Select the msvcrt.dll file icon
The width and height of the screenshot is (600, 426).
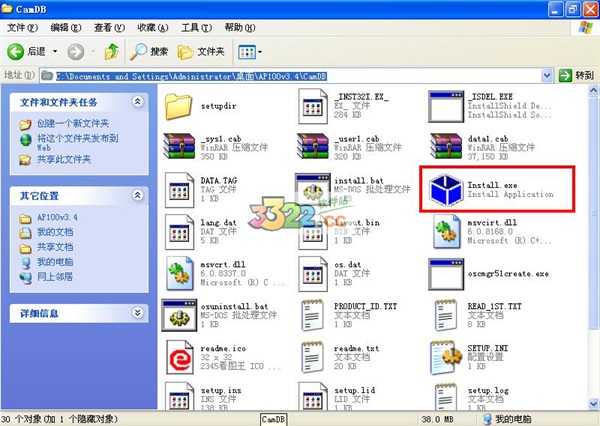[179, 273]
